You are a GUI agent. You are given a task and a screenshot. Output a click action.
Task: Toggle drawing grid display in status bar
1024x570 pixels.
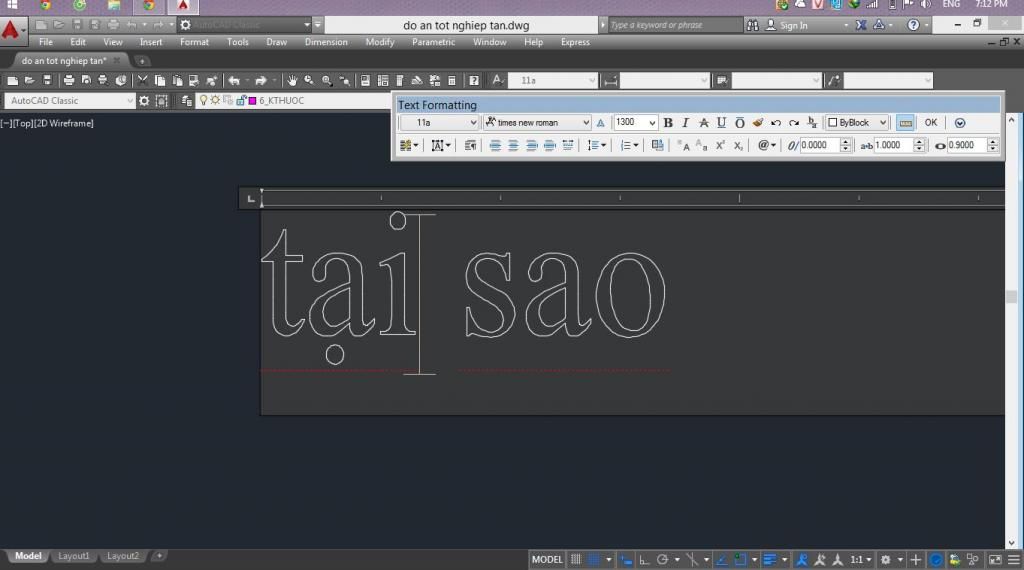(575, 560)
